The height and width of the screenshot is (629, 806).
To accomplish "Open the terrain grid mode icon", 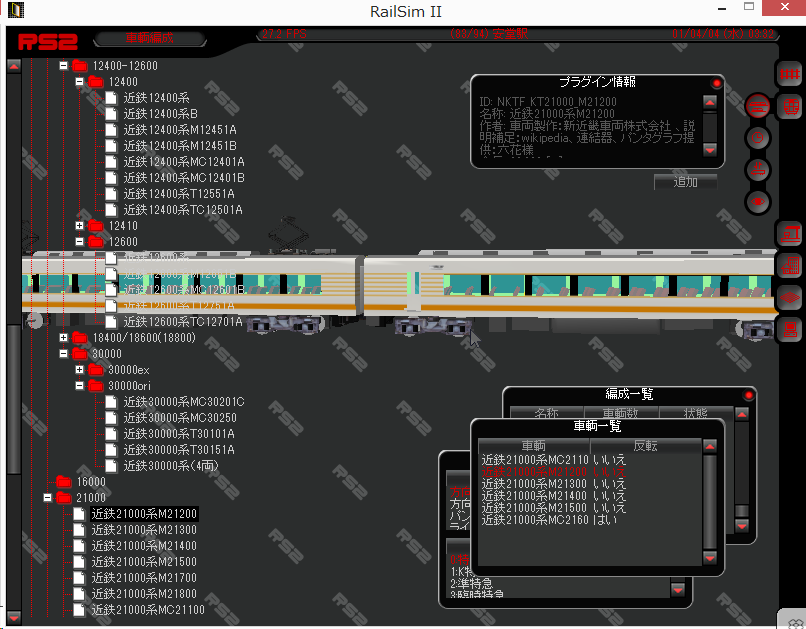I will point(790,298).
